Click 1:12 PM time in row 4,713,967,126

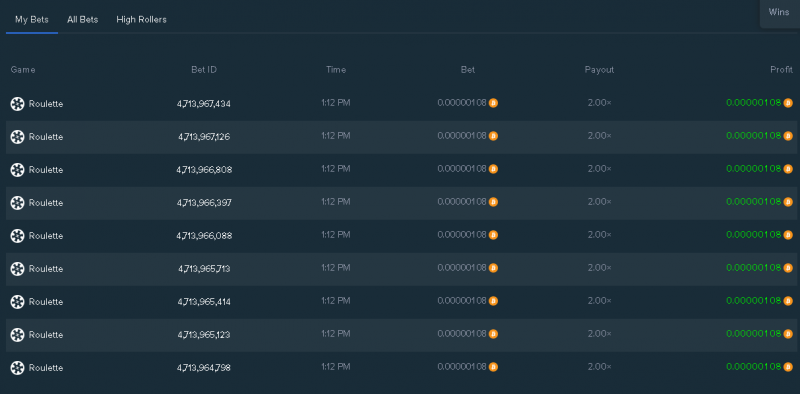coord(336,136)
